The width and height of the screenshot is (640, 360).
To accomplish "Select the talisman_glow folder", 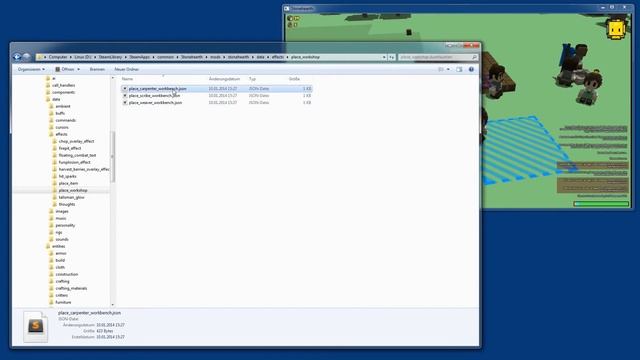I will (x=71, y=197).
